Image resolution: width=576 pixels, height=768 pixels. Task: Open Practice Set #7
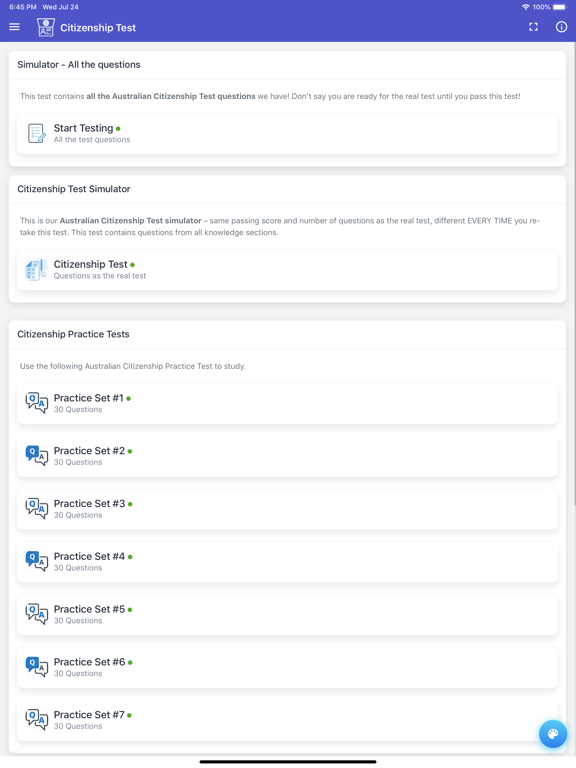pos(288,720)
